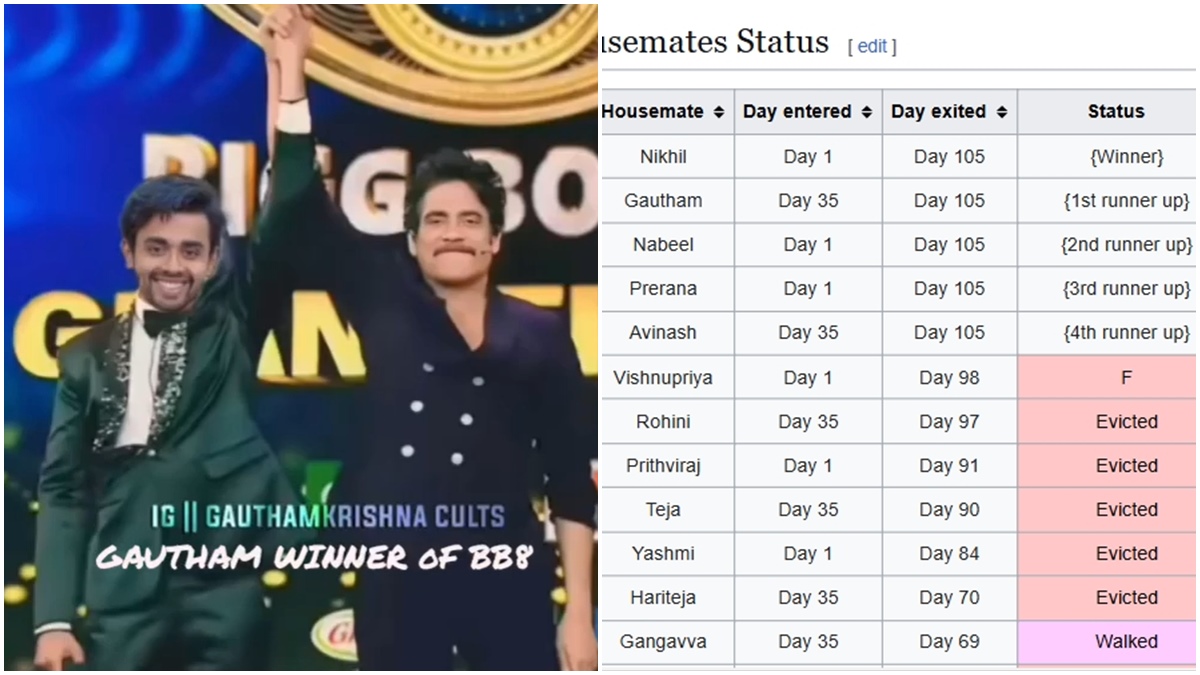Image resolution: width=1200 pixels, height=675 pixels.
Task: Click the 1st runner up status cell
Action: (1126, 200)
